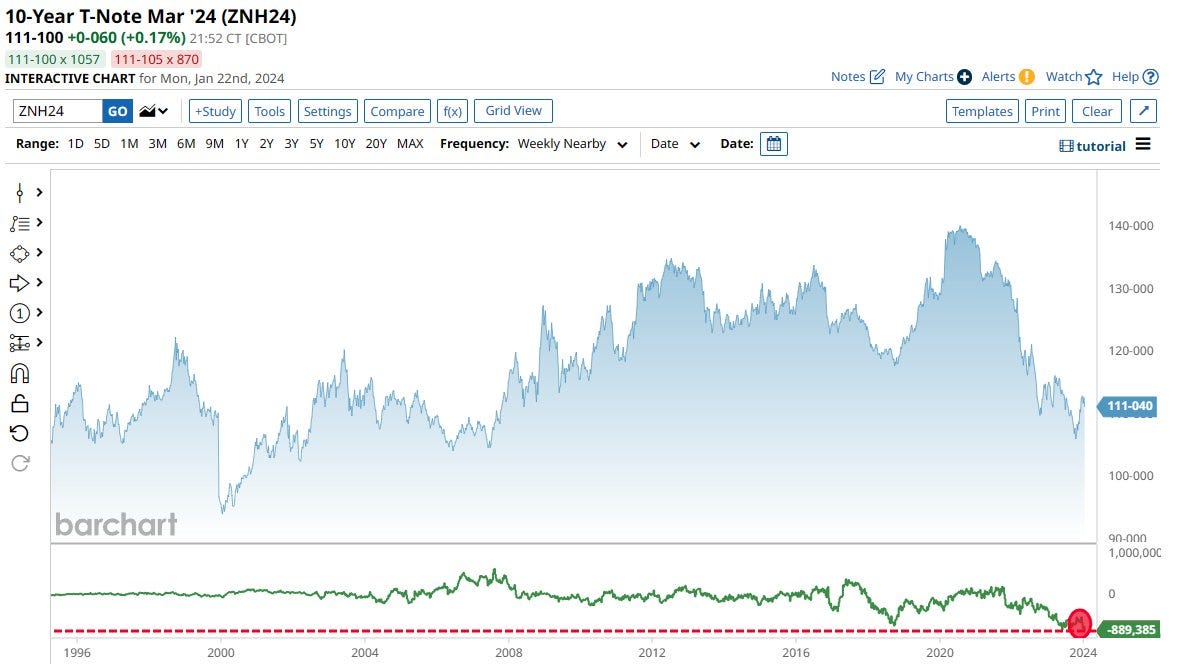Image resolution: width=1177 pixels, height=668 pixels.
Task: Open the Frequency Weekly Nearby dropdown
Action: click(x=572, y=144)
